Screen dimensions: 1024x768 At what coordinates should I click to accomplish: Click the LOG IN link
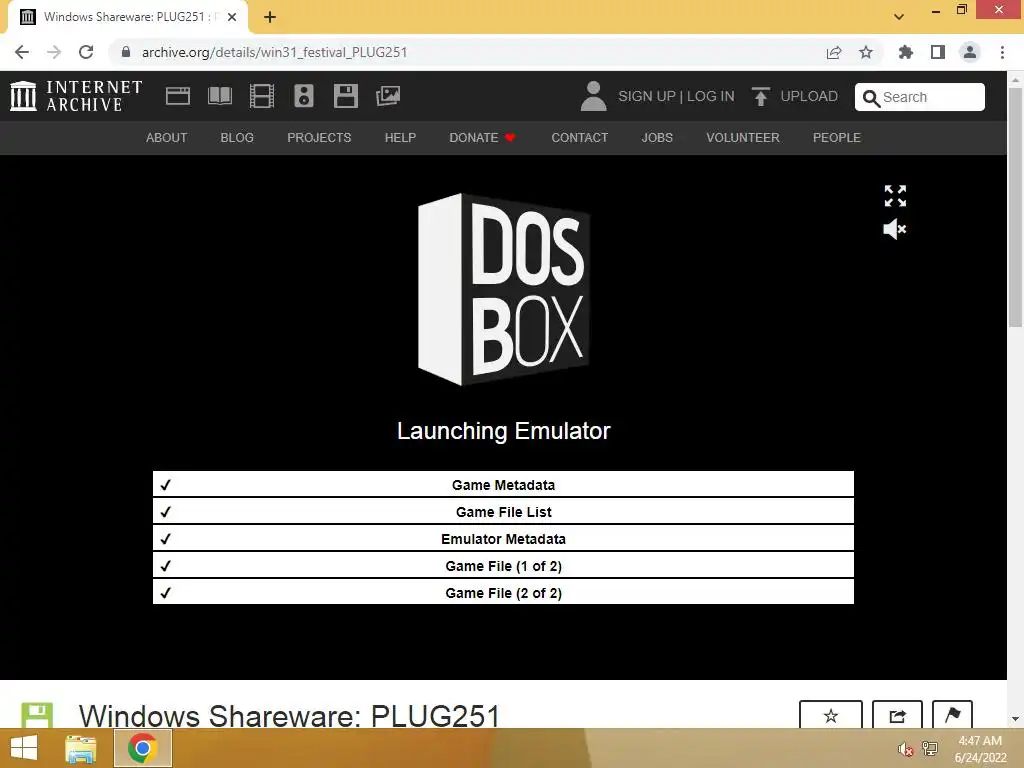click(711, 96)
